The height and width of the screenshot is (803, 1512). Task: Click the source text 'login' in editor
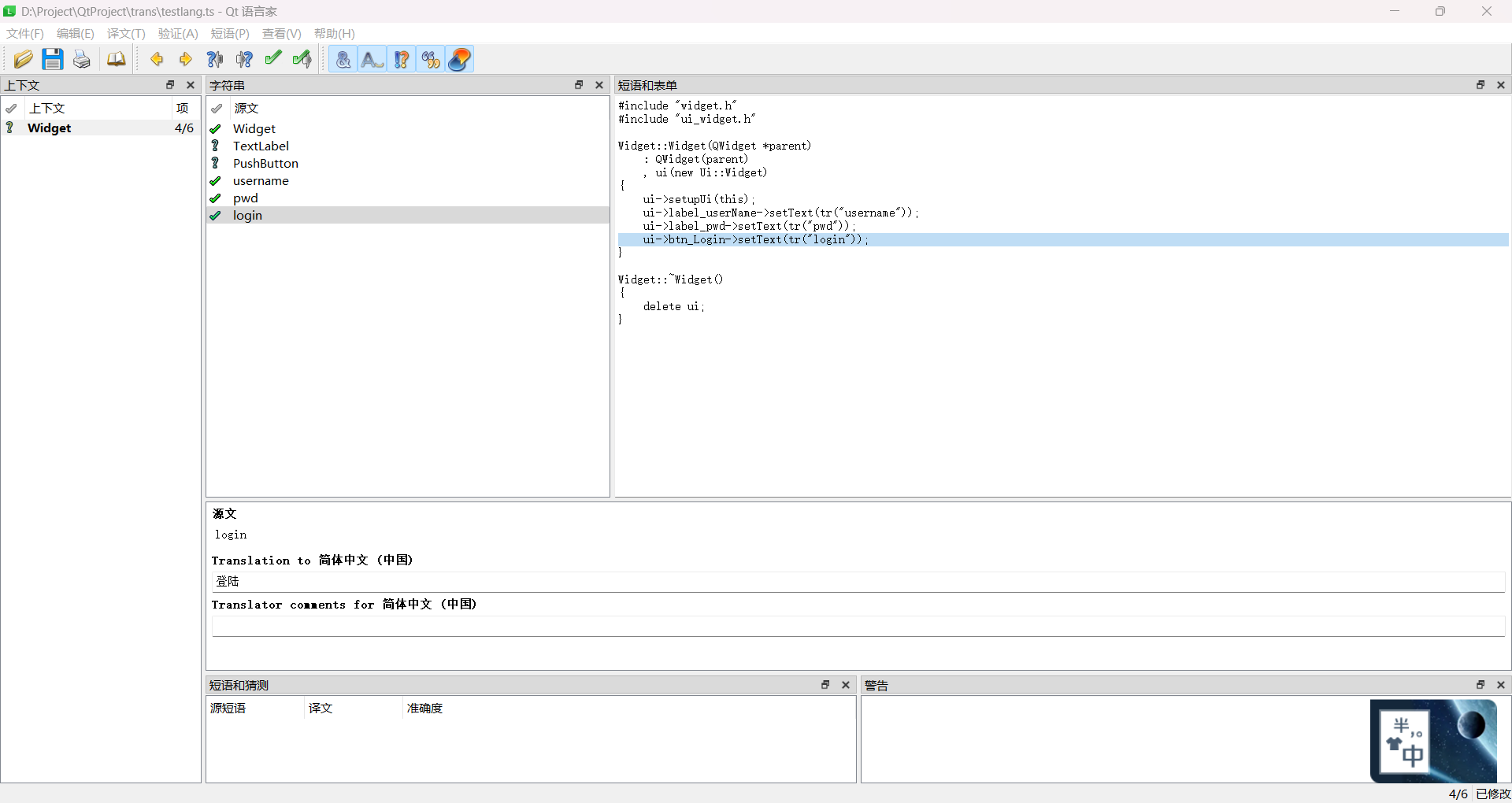(x=231, y=535)
